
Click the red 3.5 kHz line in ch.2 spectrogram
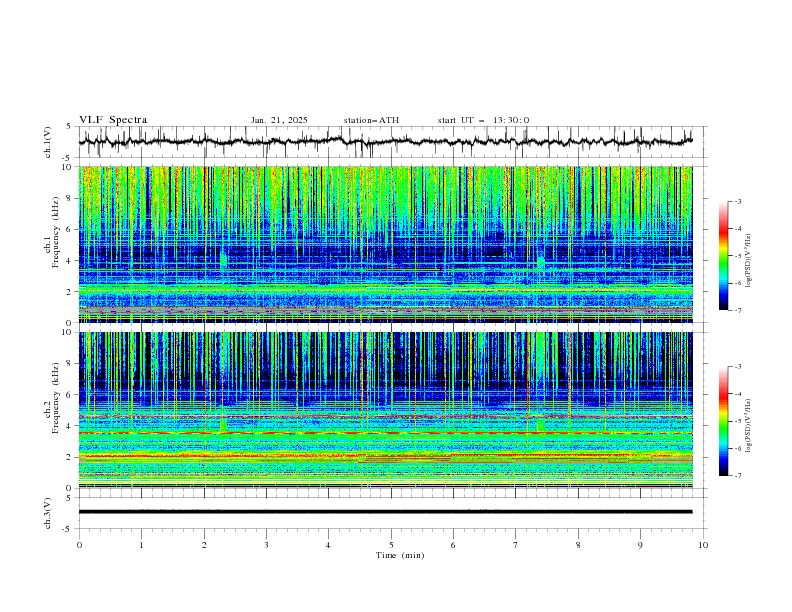(x=385, y=433)
